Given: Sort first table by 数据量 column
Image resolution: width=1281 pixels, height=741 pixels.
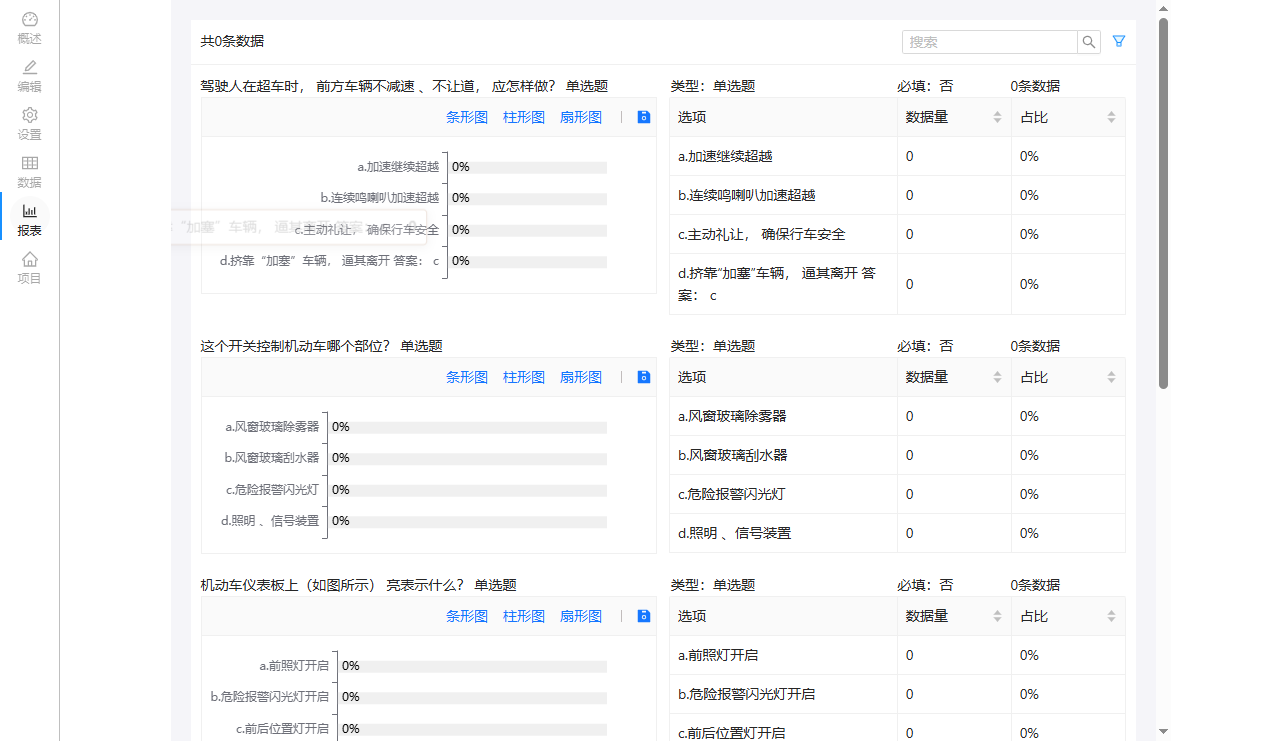Looking at the screenshot, I should click(x=997, y=117).
